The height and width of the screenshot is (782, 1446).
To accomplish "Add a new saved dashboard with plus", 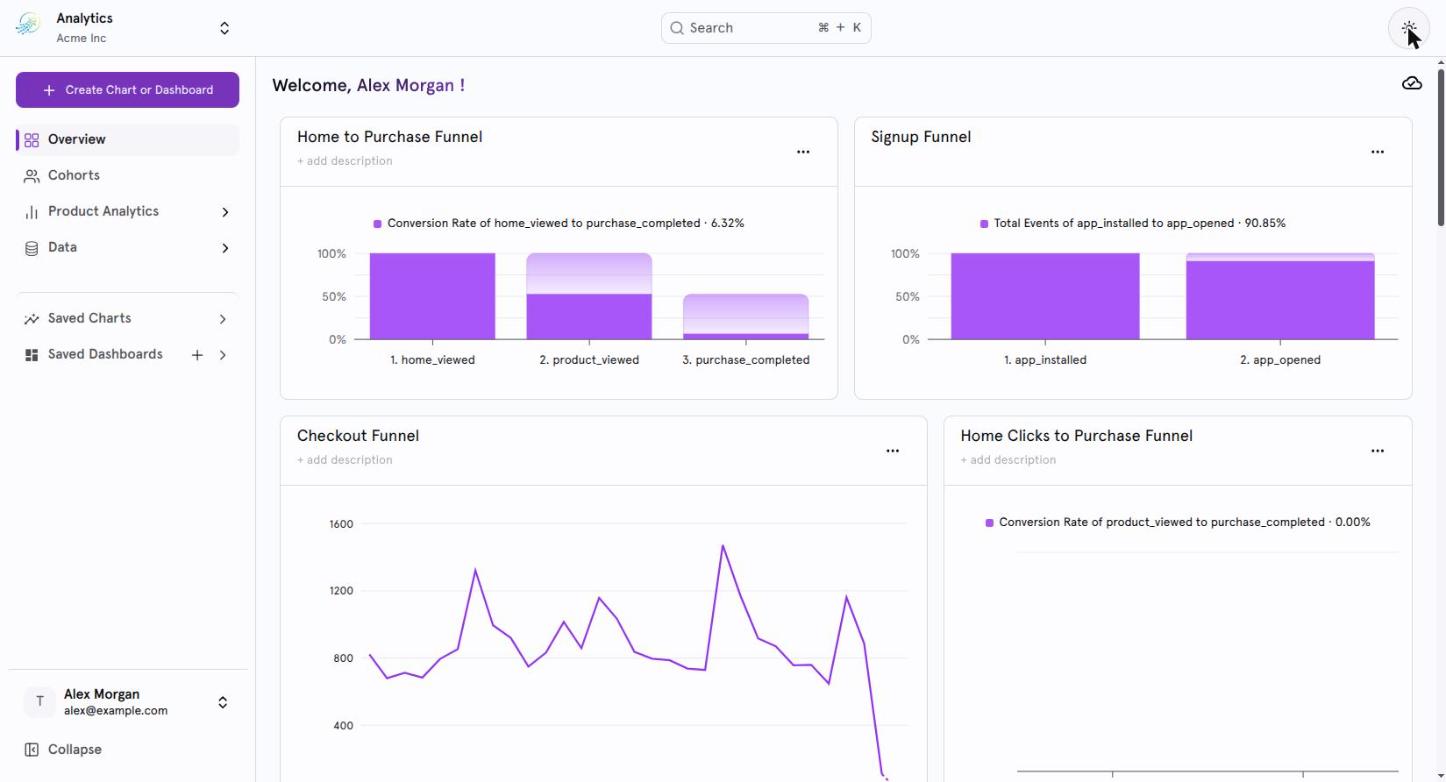I will coord(197,355).
